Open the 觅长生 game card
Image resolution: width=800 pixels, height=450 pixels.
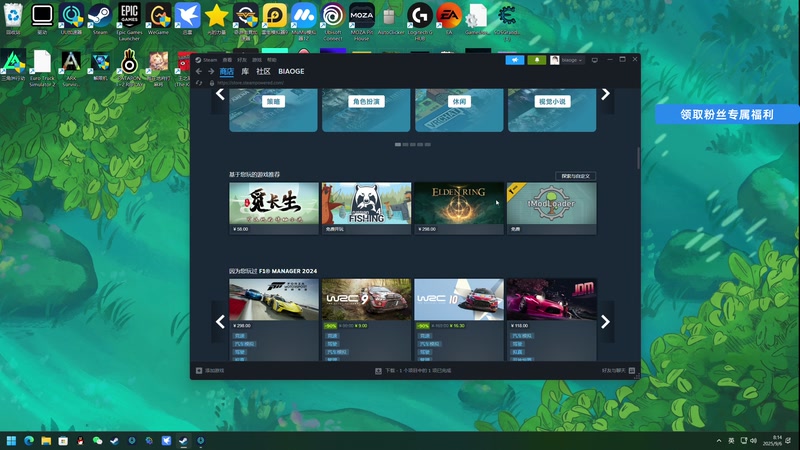point(274,208)
